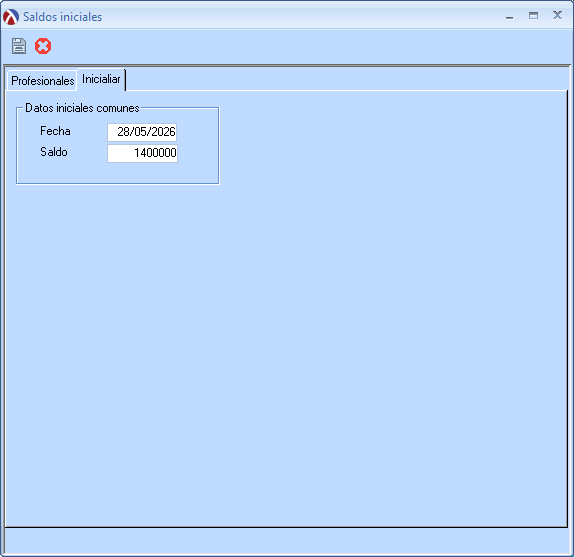
Task: Click the Datos iniciales comunes group caption
Action: pos(82,108)
